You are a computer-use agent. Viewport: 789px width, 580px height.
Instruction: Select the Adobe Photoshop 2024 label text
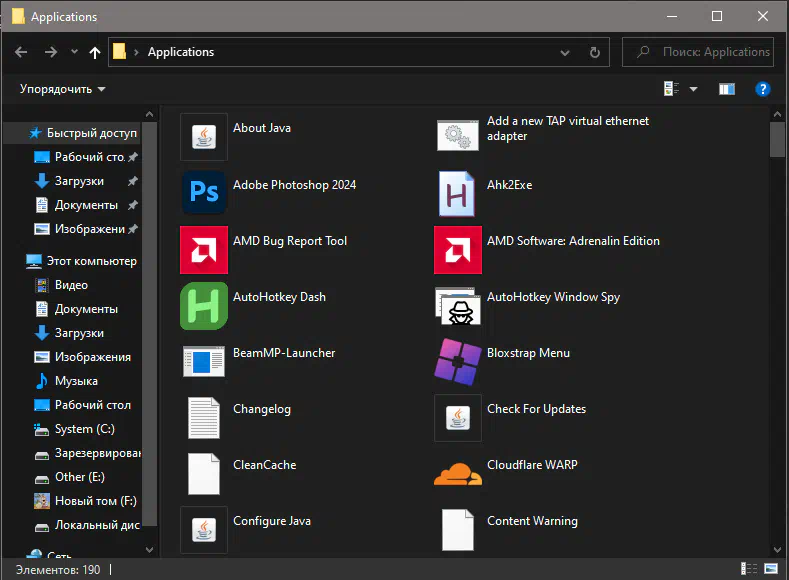[294, 185]
